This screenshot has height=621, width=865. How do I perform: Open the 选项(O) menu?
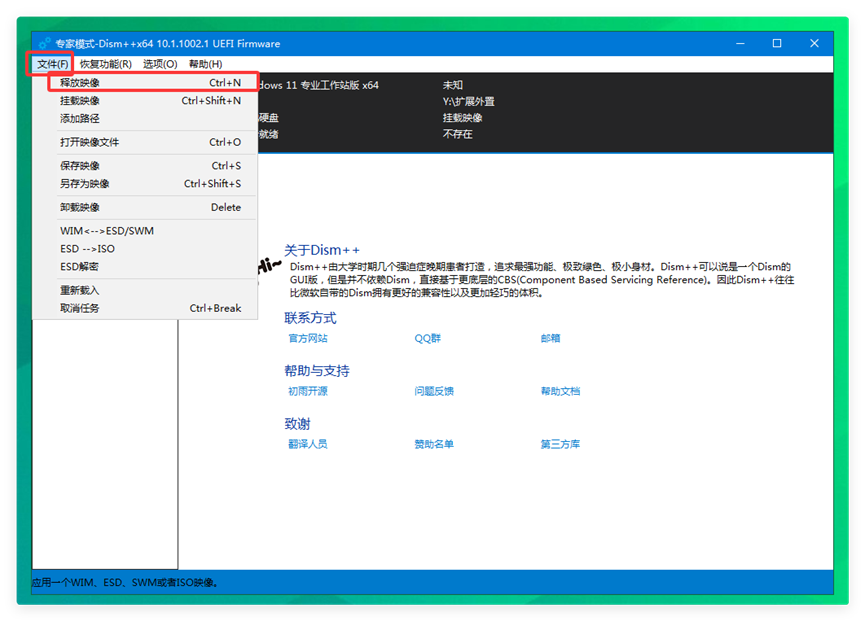click(x=158, y=62)
